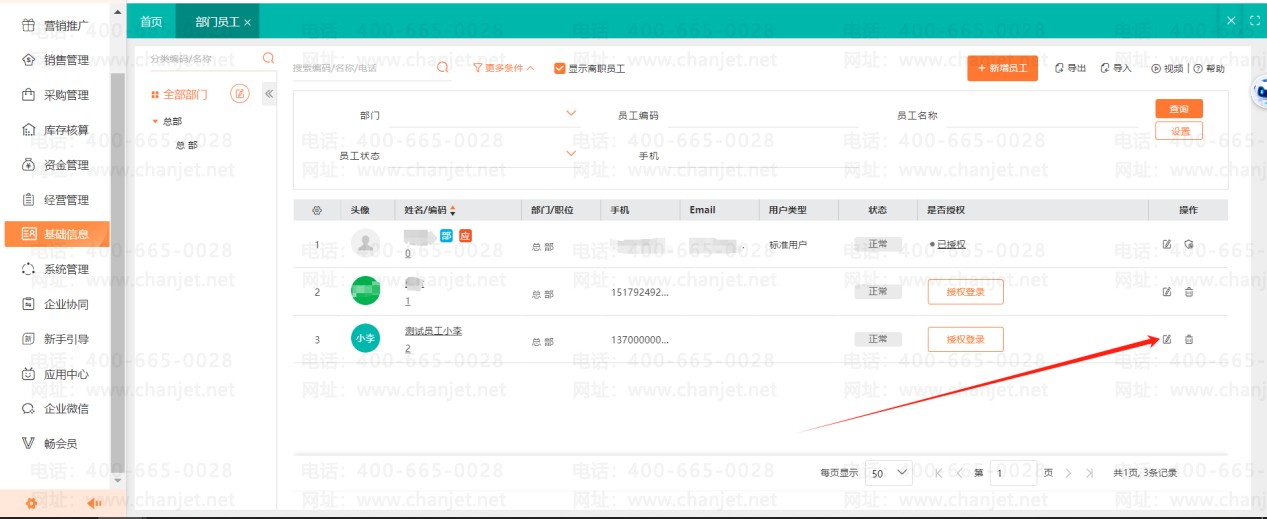Open the 帮助 help link

(1209, 68)
